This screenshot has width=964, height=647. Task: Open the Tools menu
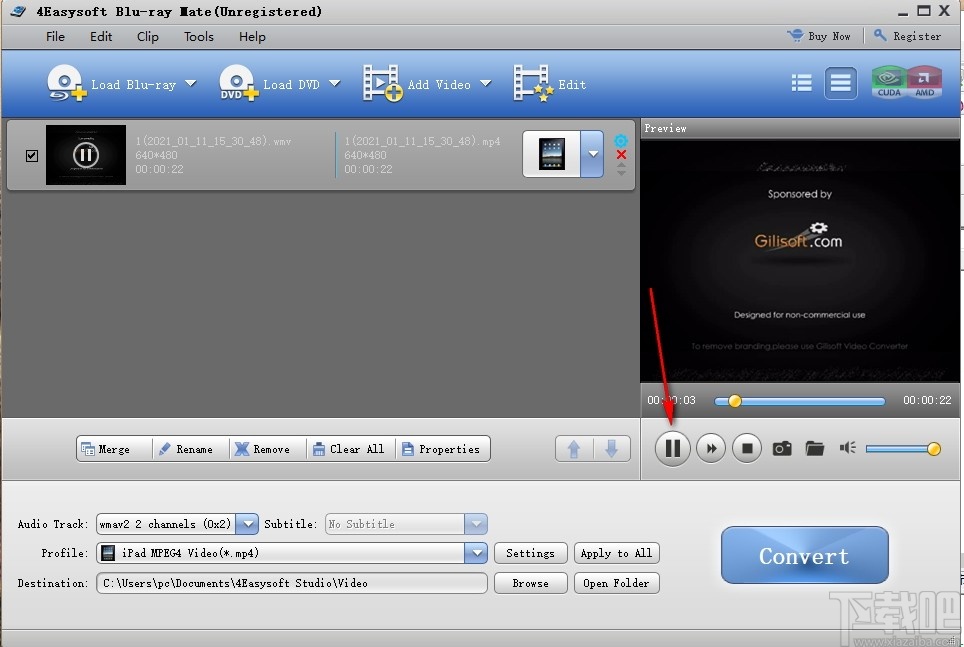click(x=198, y=36)
